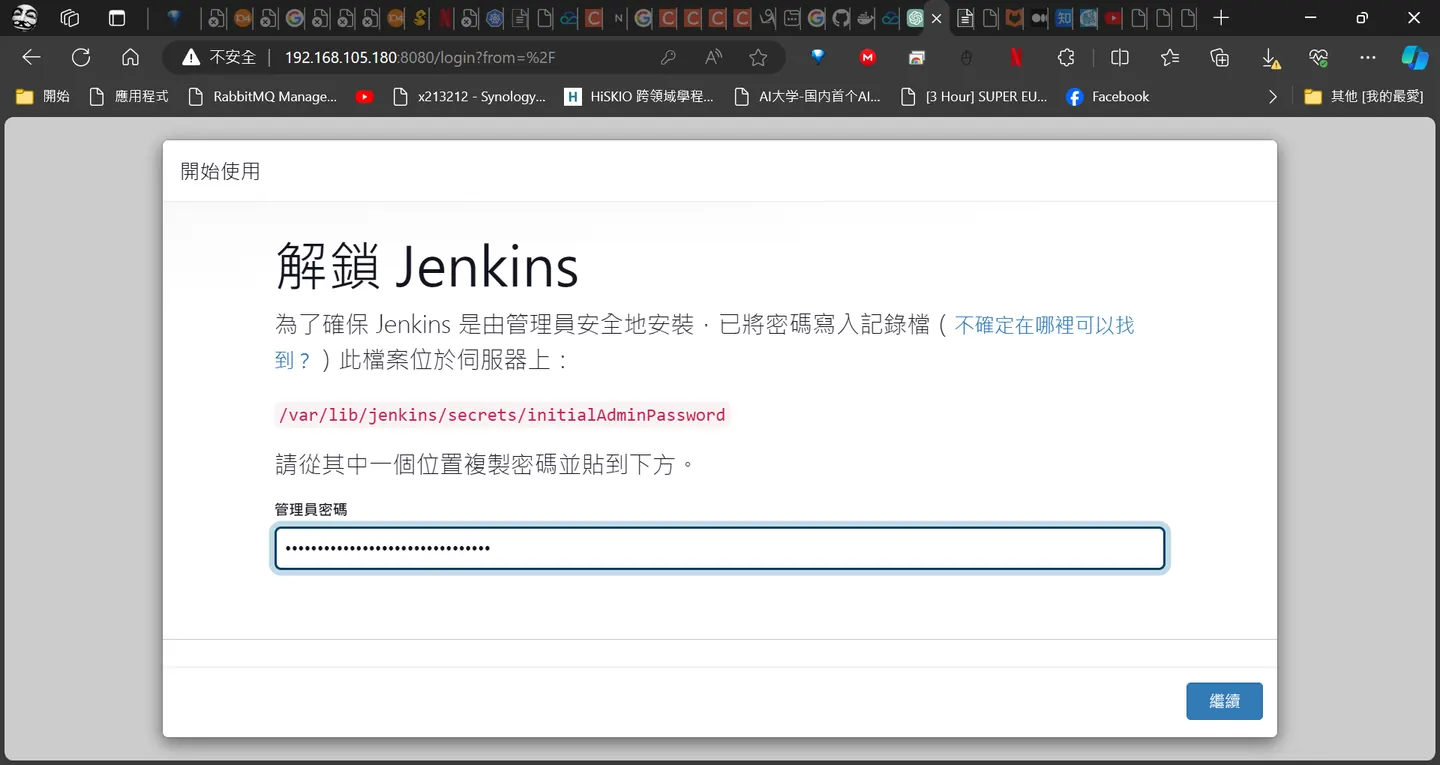Switch to the Docker whale tab
Viewport: 1440px width, 765px height.
pyautogui.click(x=866, y=18)
